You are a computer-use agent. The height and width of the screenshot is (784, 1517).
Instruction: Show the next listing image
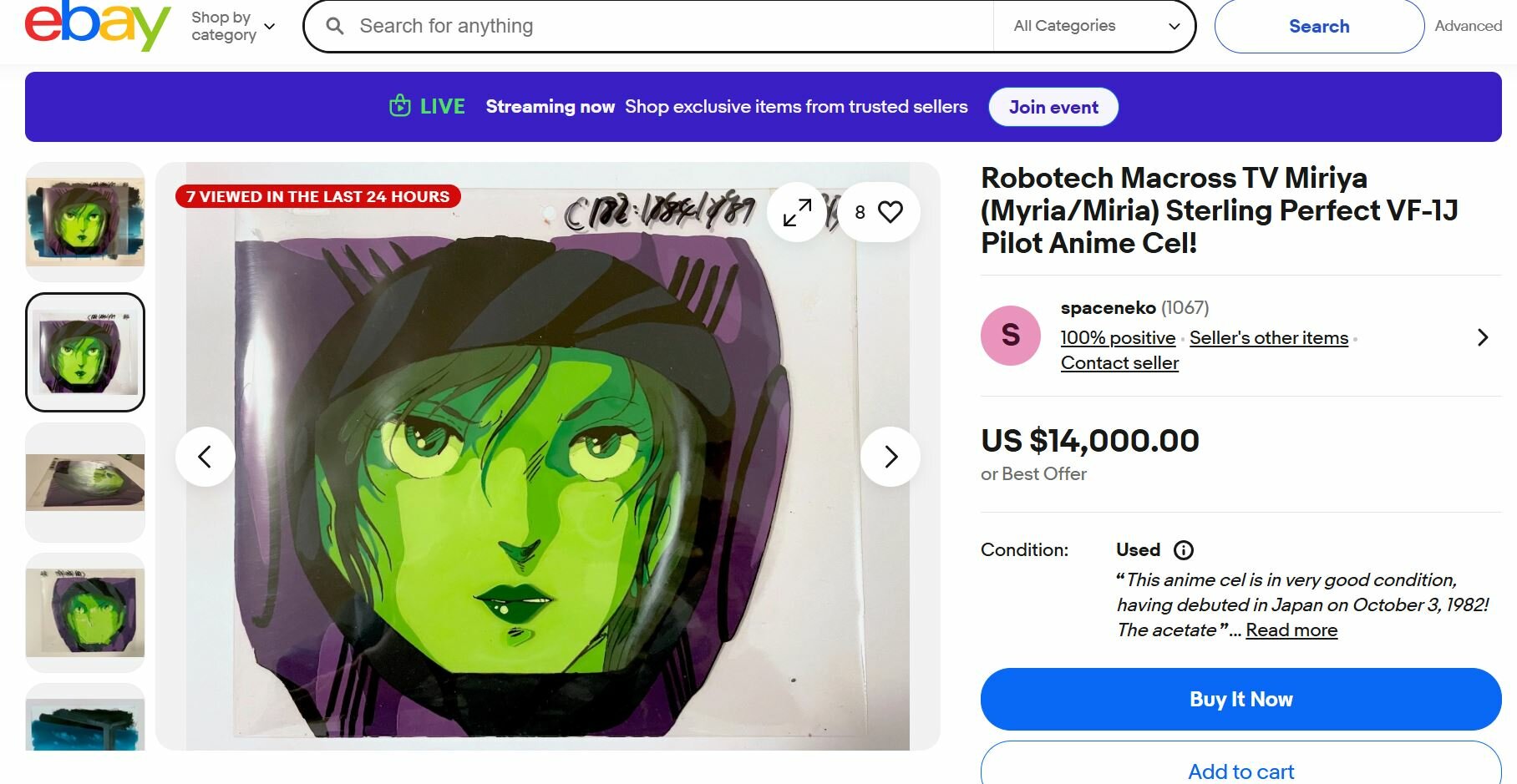(890, 457)
